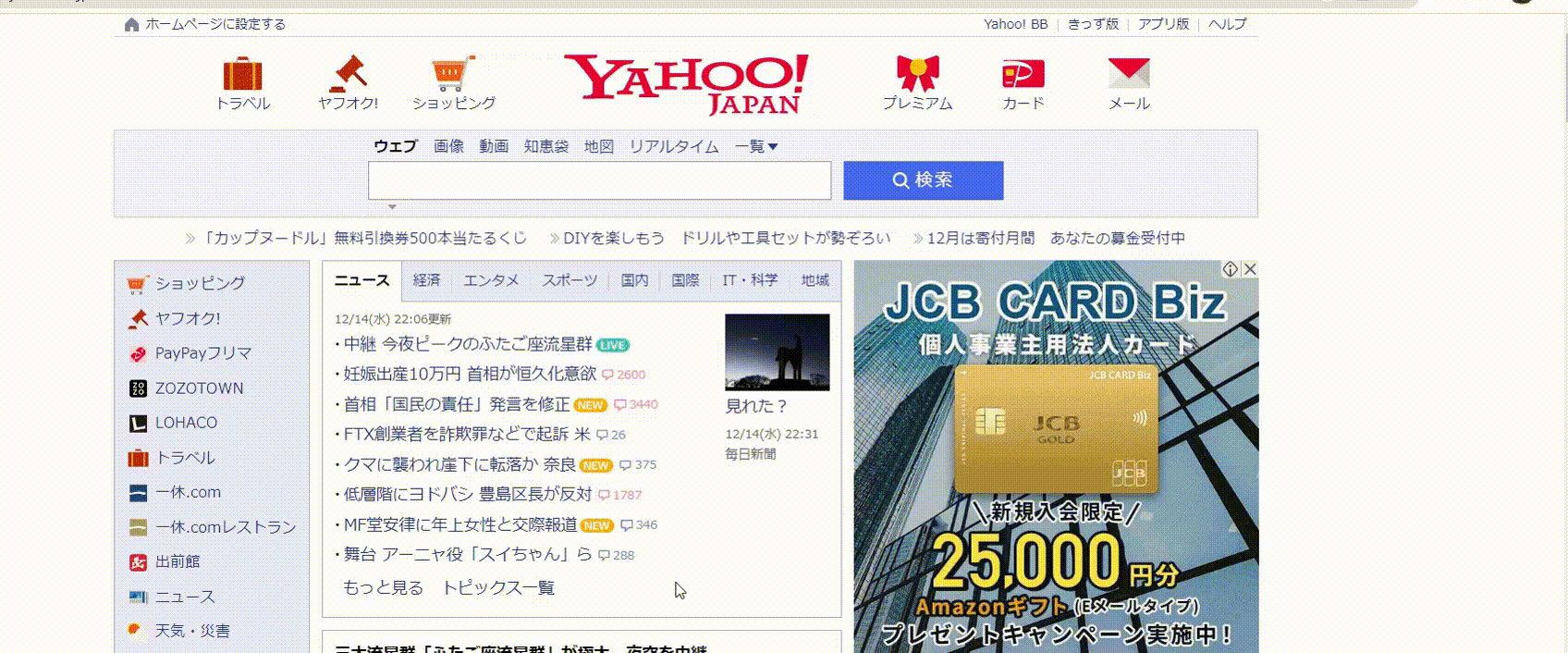Open the Card icon
Screen dimensions: 1568x653
click(1023, 74)
